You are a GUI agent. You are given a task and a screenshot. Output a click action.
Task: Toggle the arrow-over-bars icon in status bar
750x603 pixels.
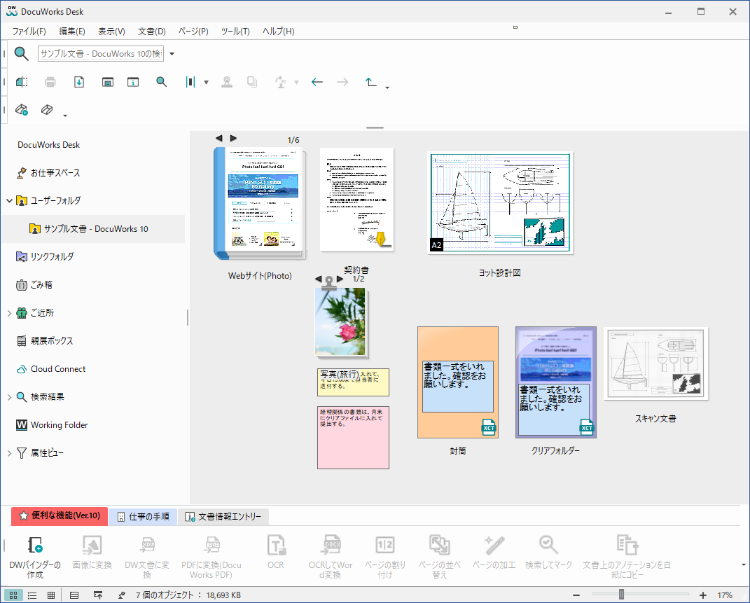click(98, 595)
